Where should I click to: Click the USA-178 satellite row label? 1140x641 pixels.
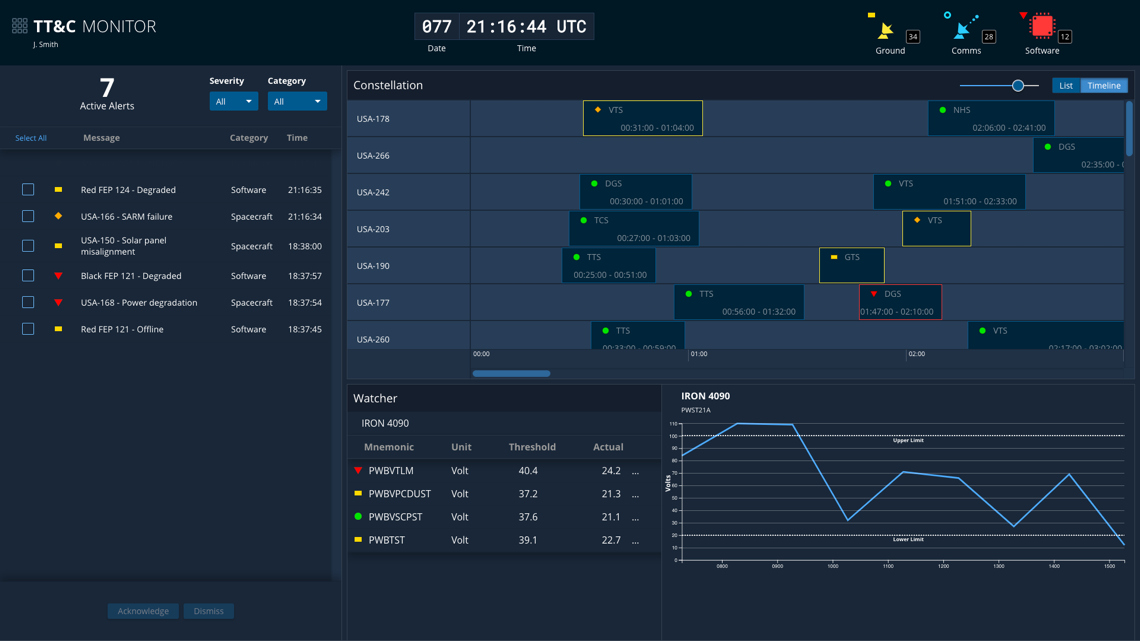point(373,118)
